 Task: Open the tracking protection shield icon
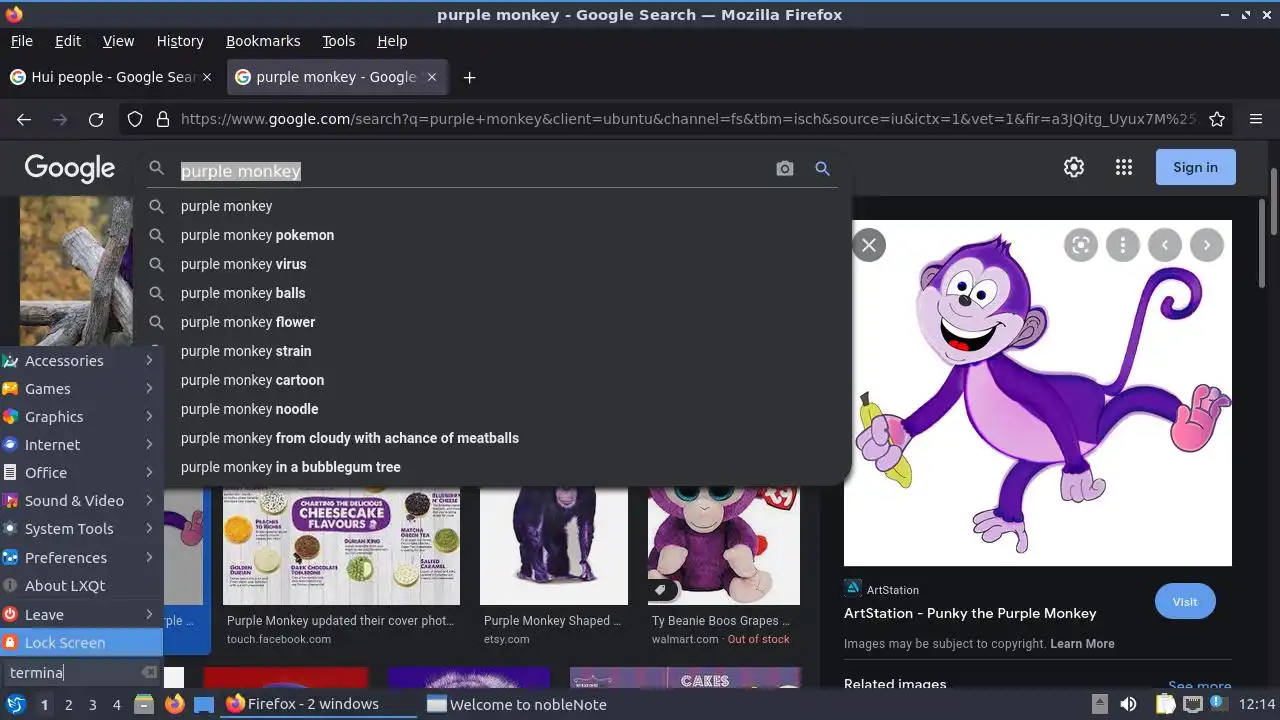[x=135, y=119]
